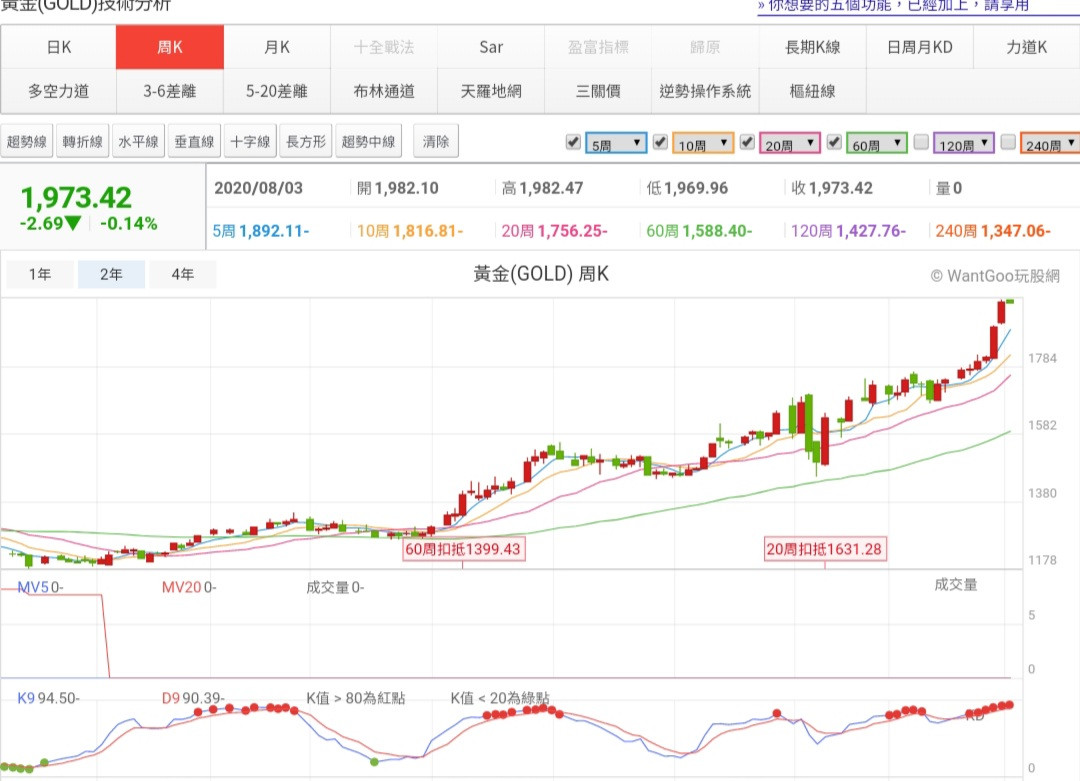Open the 布林通道 indicator tab
The width and height of the screenshot is (1080, 781).
[x=384, y=91]
